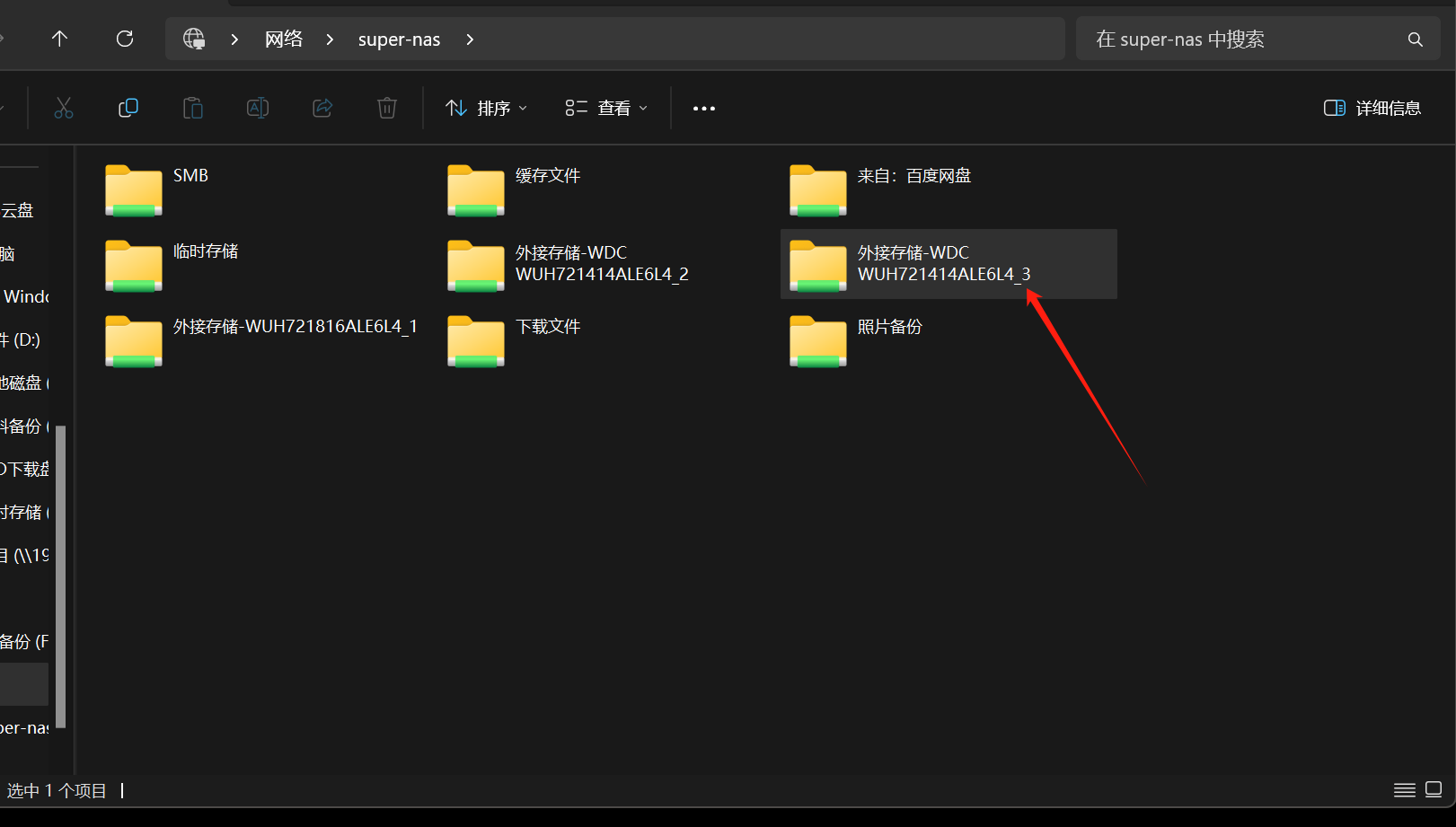
Task: Paste from clipboard toolbar icon
Action: (193, 109)
